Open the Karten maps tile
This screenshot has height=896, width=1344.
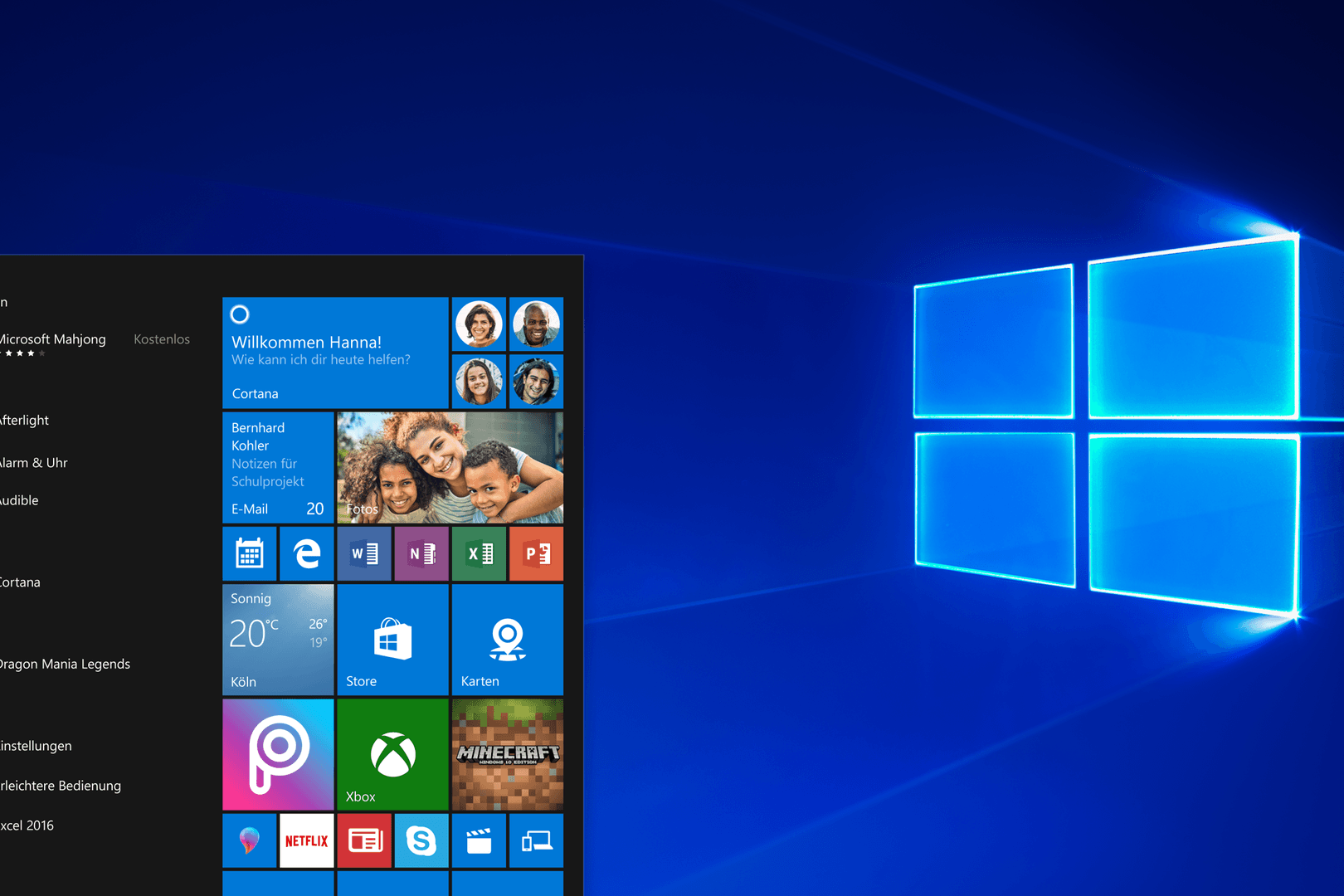click(x=507, y=640)
